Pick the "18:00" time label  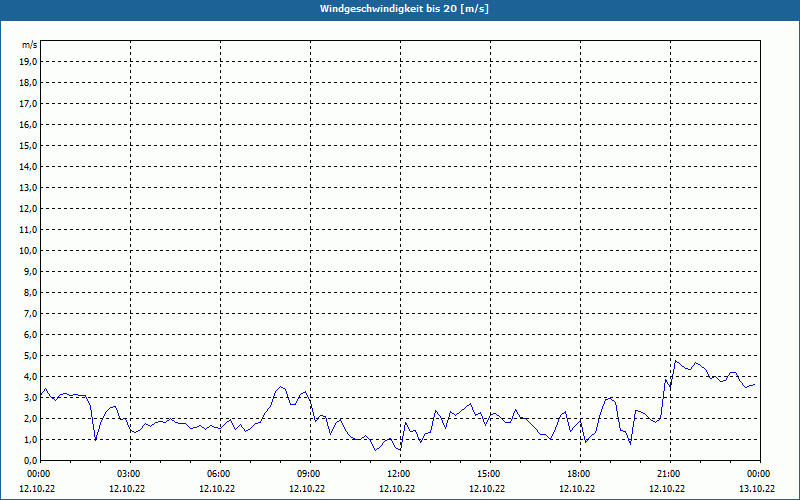[581, 474]
